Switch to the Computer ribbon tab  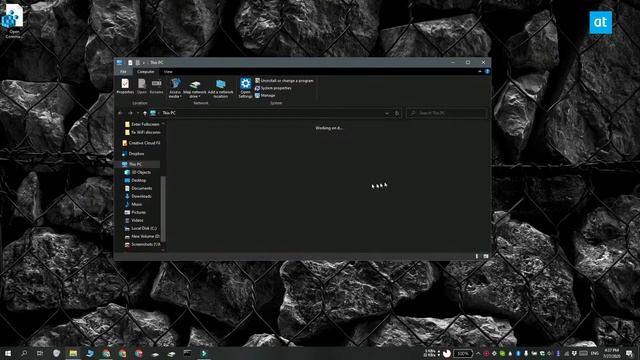(146, 72)
